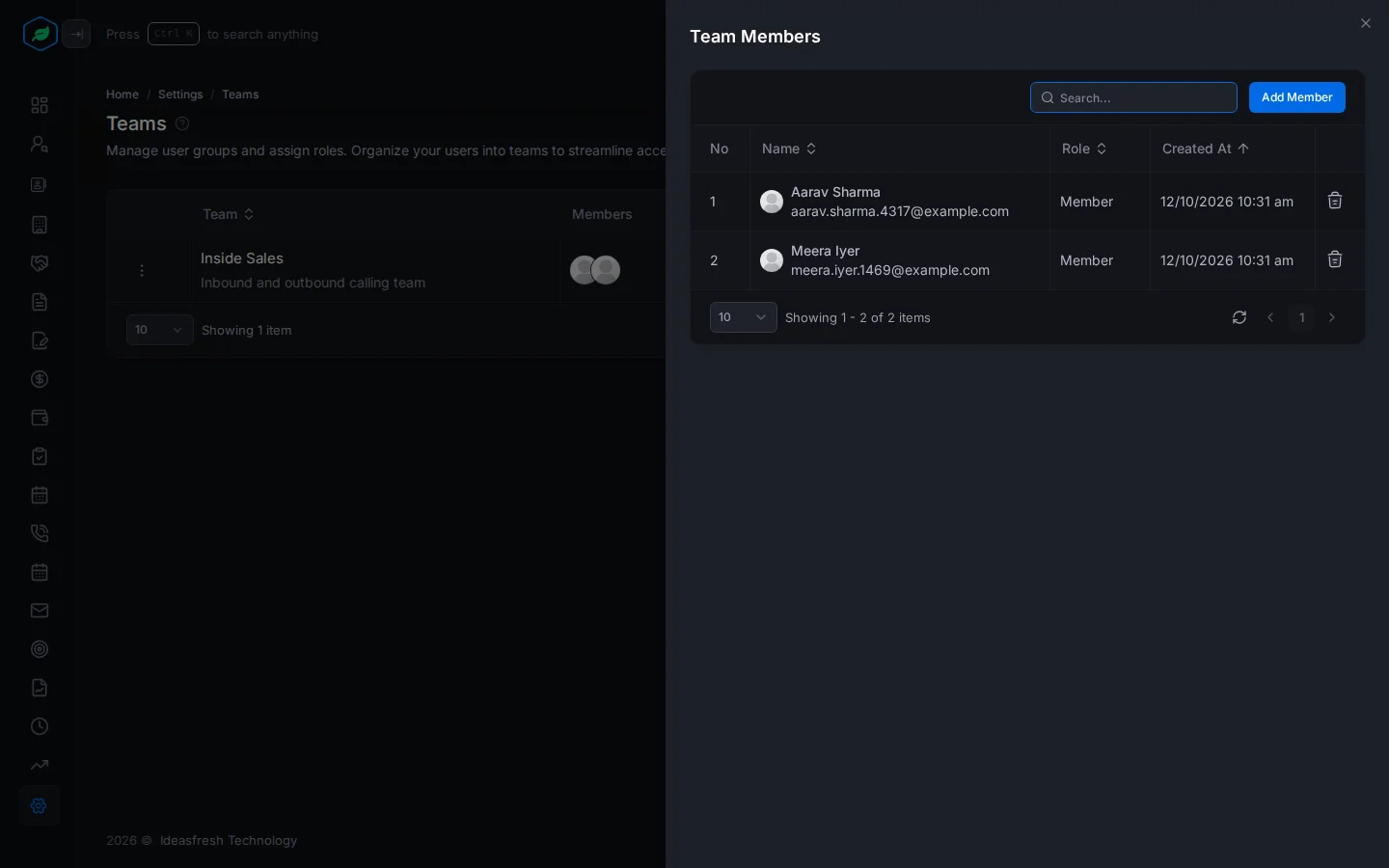This screenshot has height=868, width=1389.
Task: Open the trending arrow icon in sidebar
Action: point(40,765)
